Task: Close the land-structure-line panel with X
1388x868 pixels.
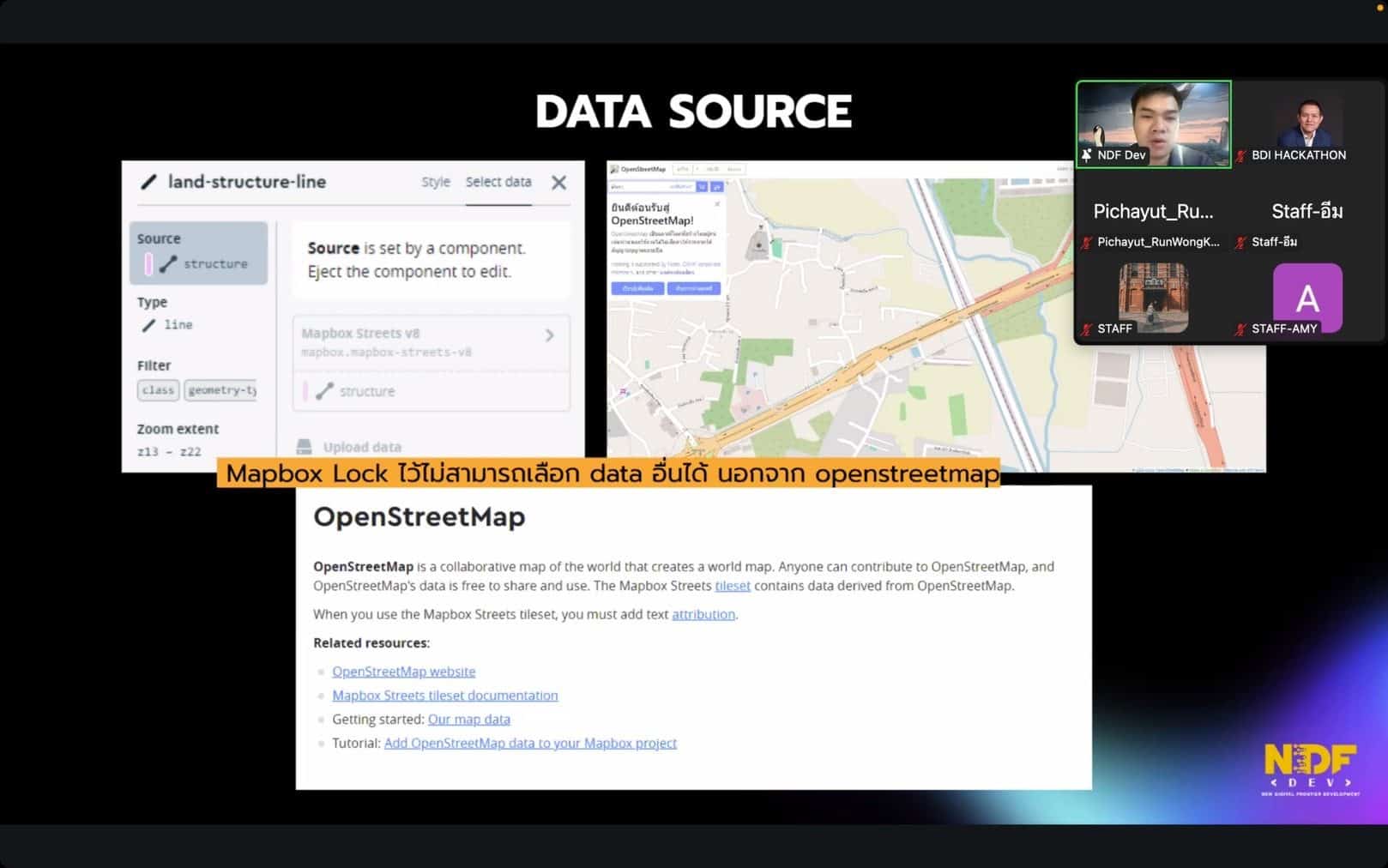Action: tap(558, 183)
